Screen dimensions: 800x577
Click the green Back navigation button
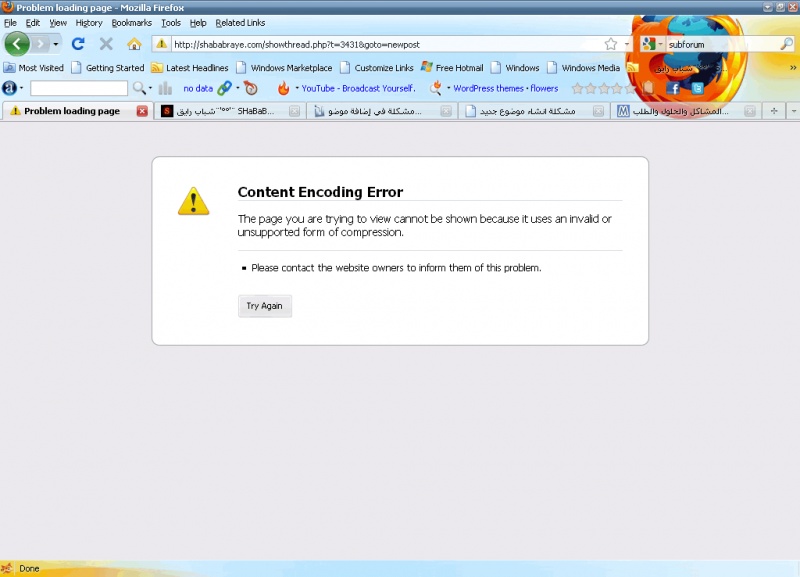[17, 44]
